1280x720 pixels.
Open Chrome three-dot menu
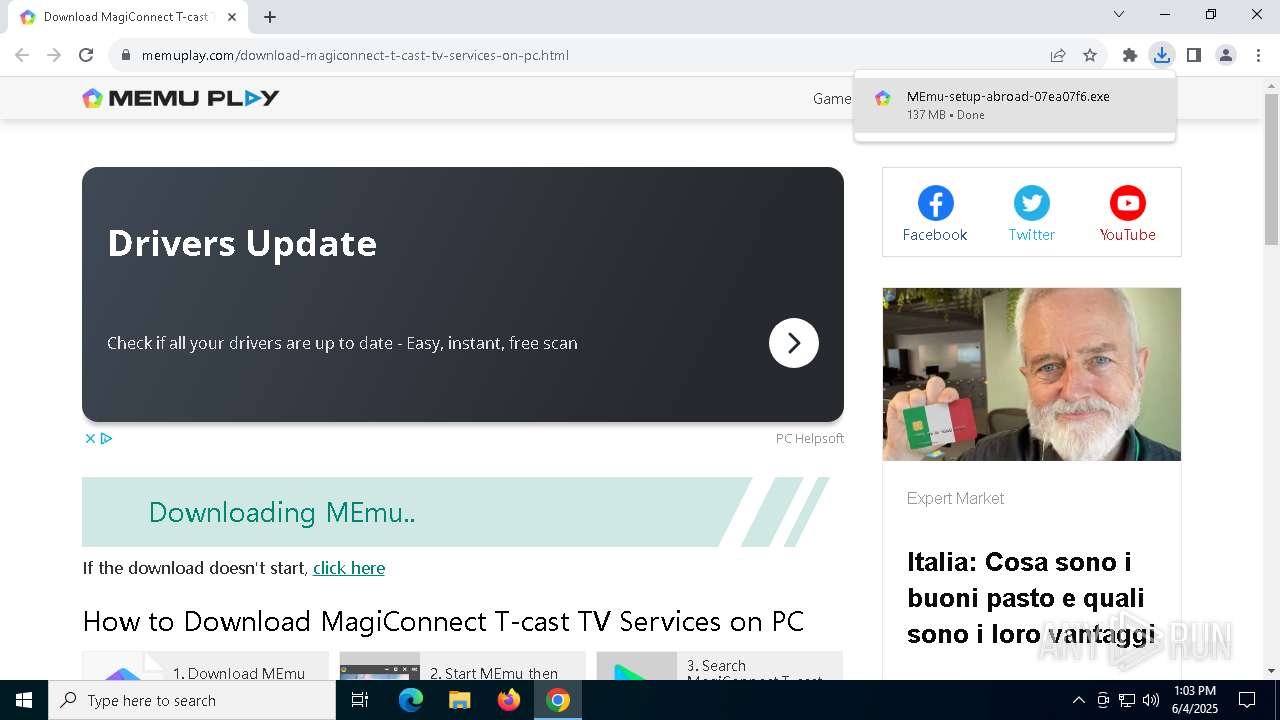point(1258,55)
